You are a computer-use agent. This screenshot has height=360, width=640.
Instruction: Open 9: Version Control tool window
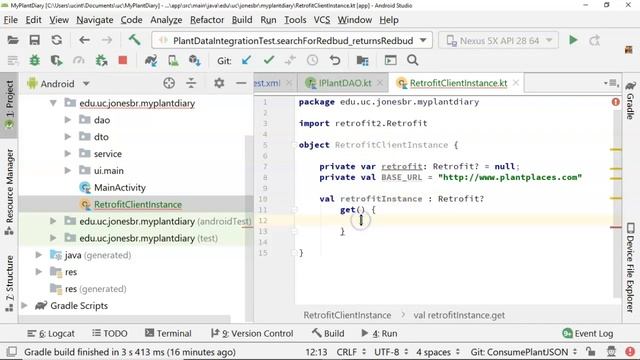252,333
